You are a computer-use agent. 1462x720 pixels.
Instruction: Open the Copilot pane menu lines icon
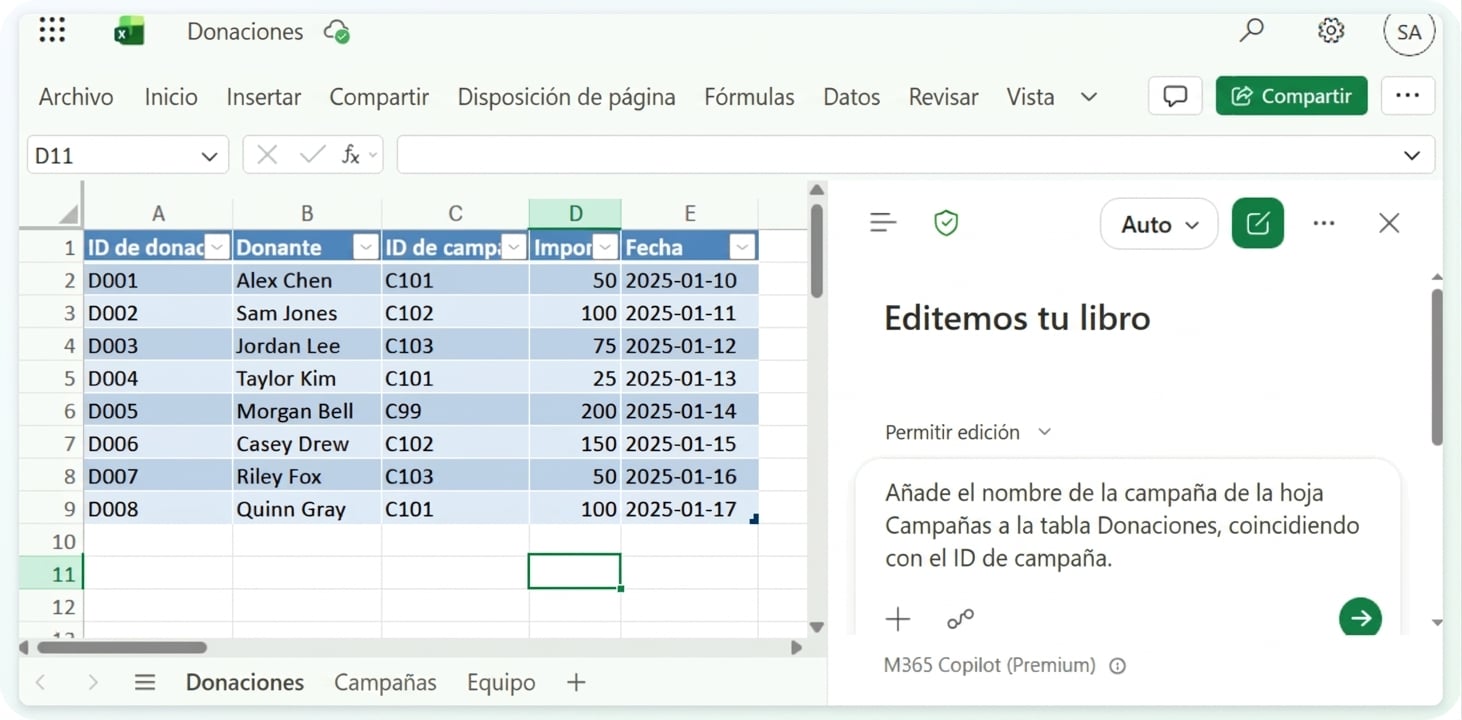[883, 223]
